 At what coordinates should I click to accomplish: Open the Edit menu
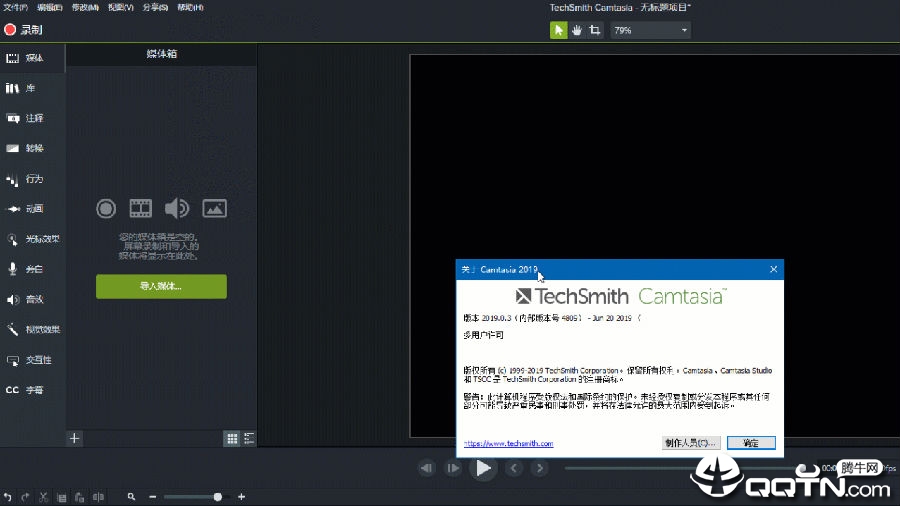(x=50, y=7)
